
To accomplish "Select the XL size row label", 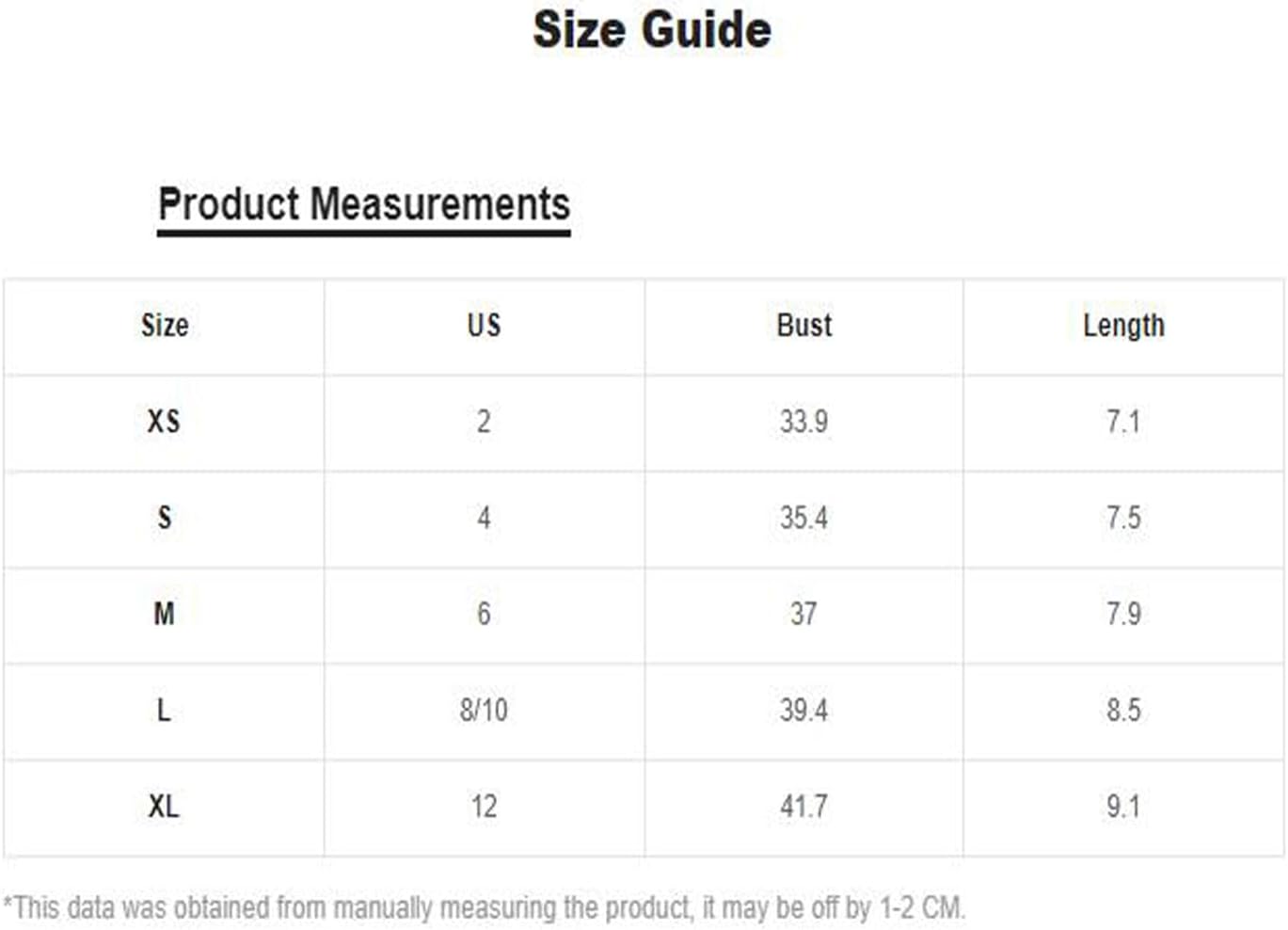I will click(x=164, y=807).
